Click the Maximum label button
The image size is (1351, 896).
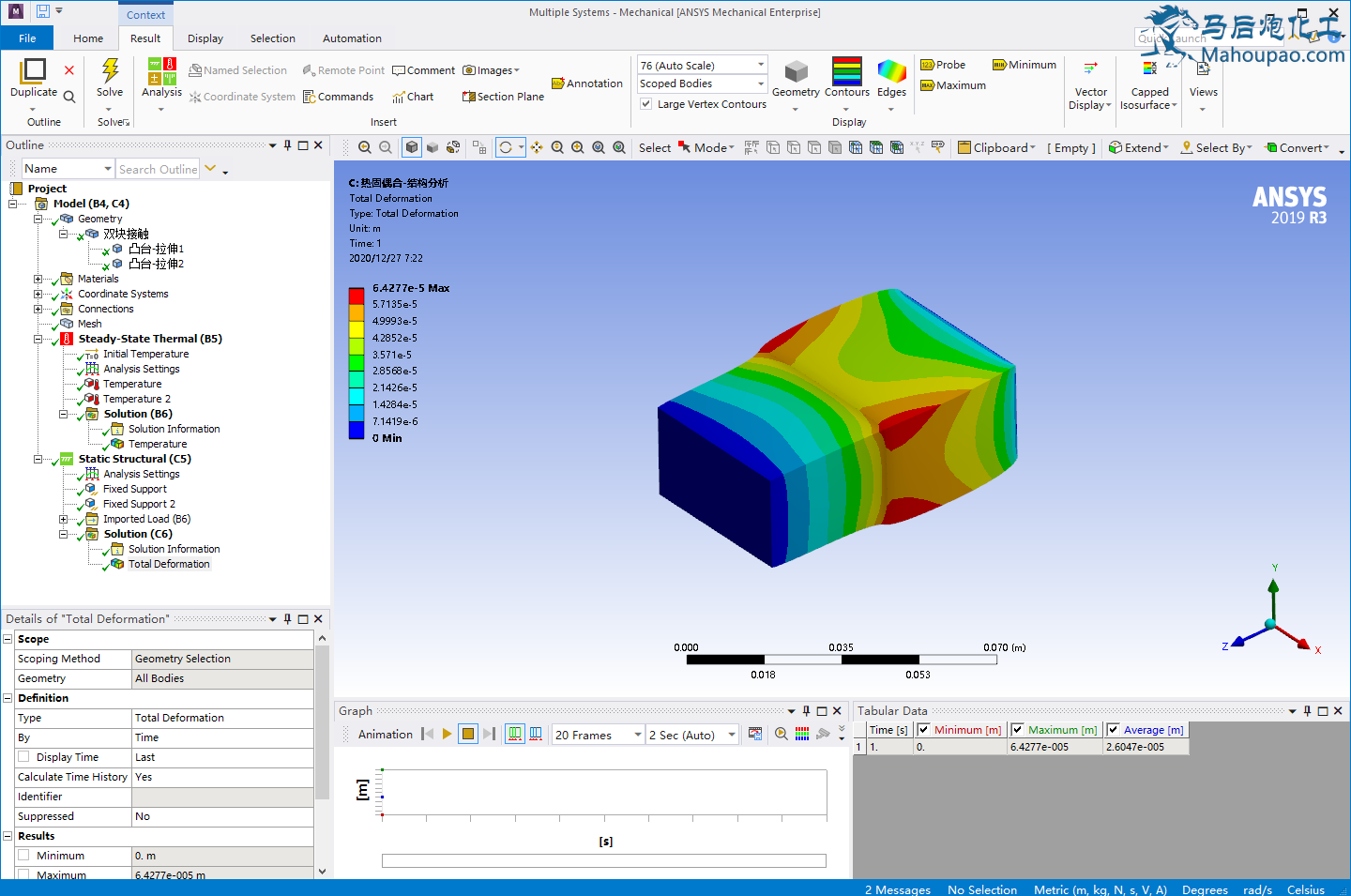tap(953, 85)
